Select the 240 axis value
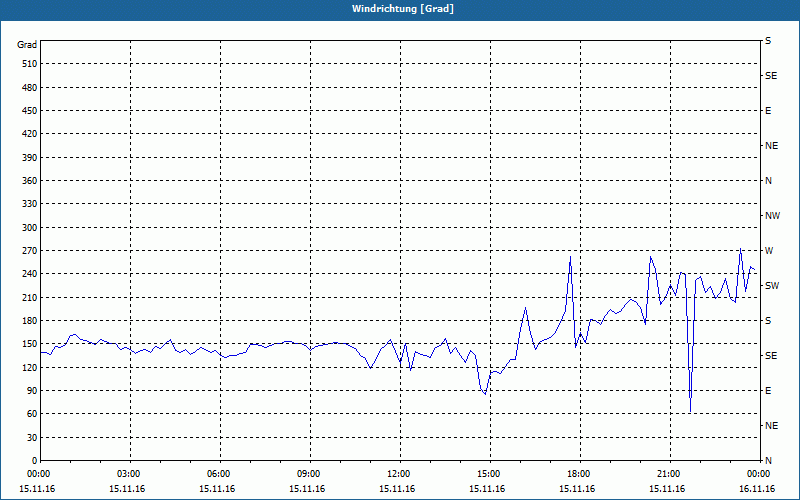This screenshot has height=500, width=800. 30,273
